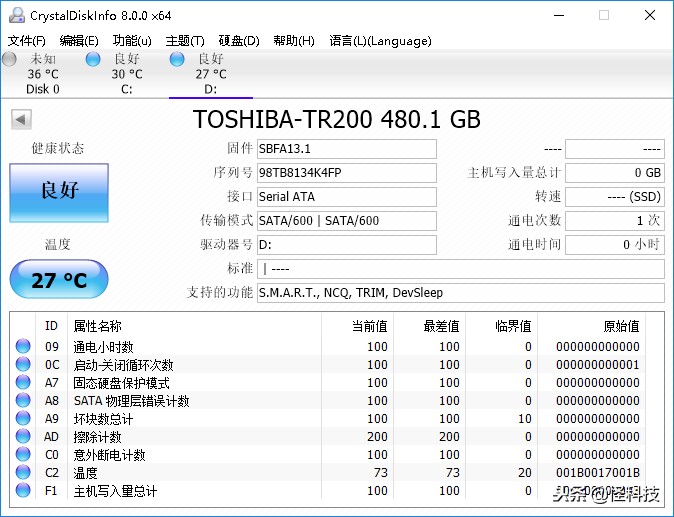Click the 标准 standard field
The width and height of the screenshot is (674, 517).
(x=461, y=269)
